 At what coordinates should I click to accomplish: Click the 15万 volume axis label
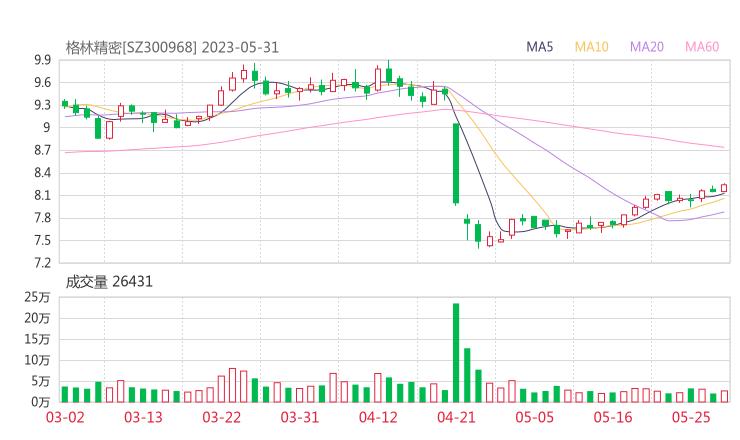[x=37, y=339]
